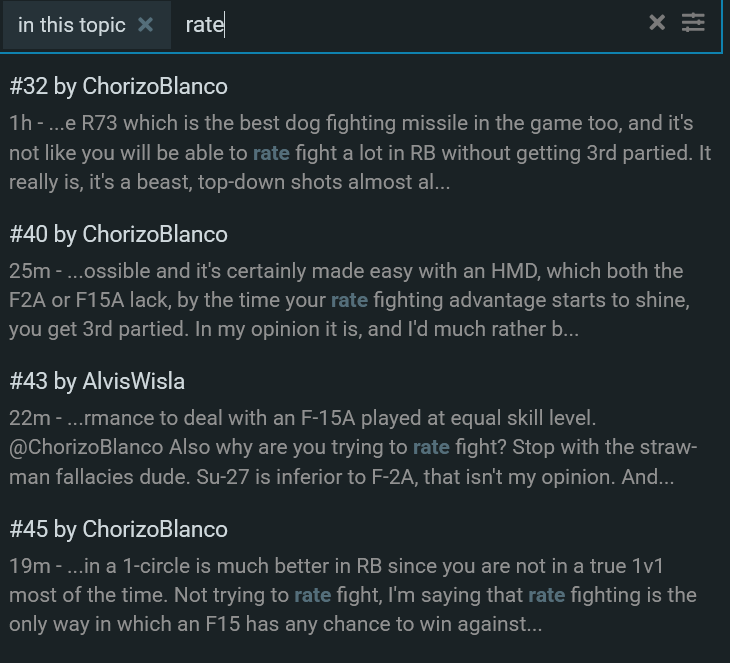This screenshot has width=730, height=663.
Task: Open advanced search filter options icon
Action: (693, 23)
